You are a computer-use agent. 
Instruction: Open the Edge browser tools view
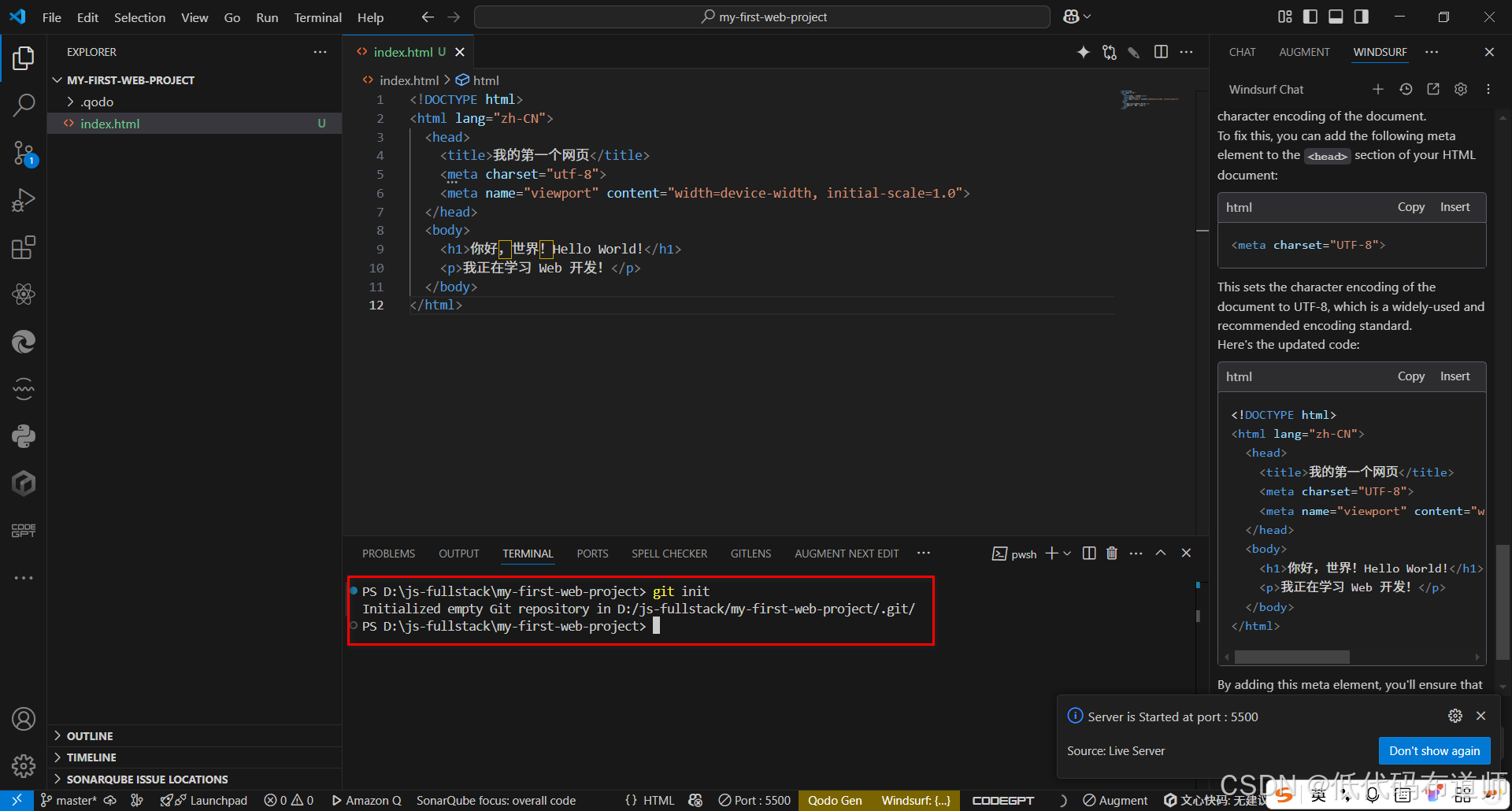[x=24, y=342]
